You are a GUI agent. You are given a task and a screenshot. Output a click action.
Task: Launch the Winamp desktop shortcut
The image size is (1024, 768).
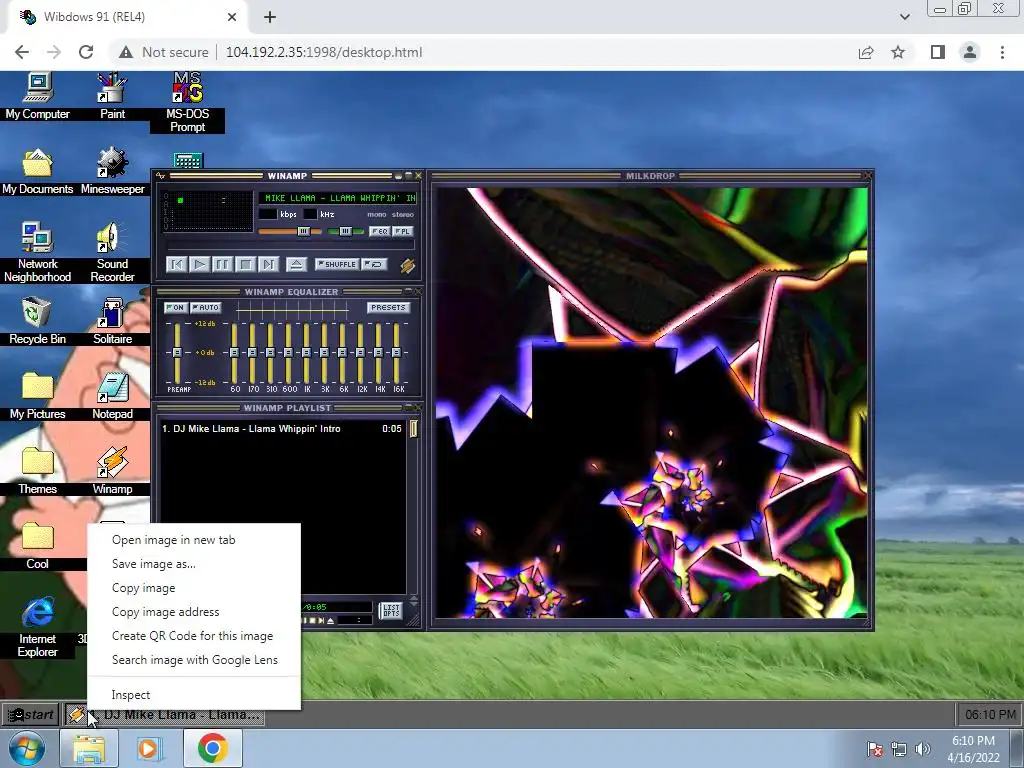click(x=112, y=471)
